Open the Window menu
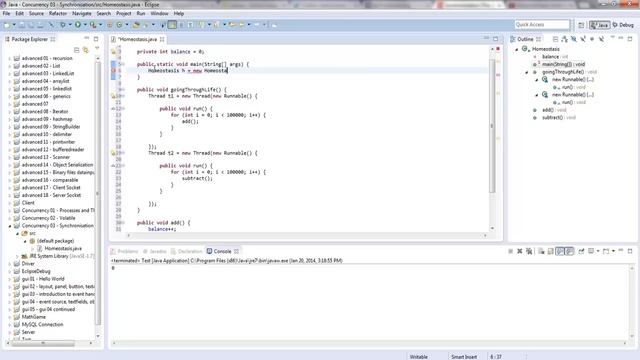This screenshot has width=640, height=360. [x=159, y=13]
